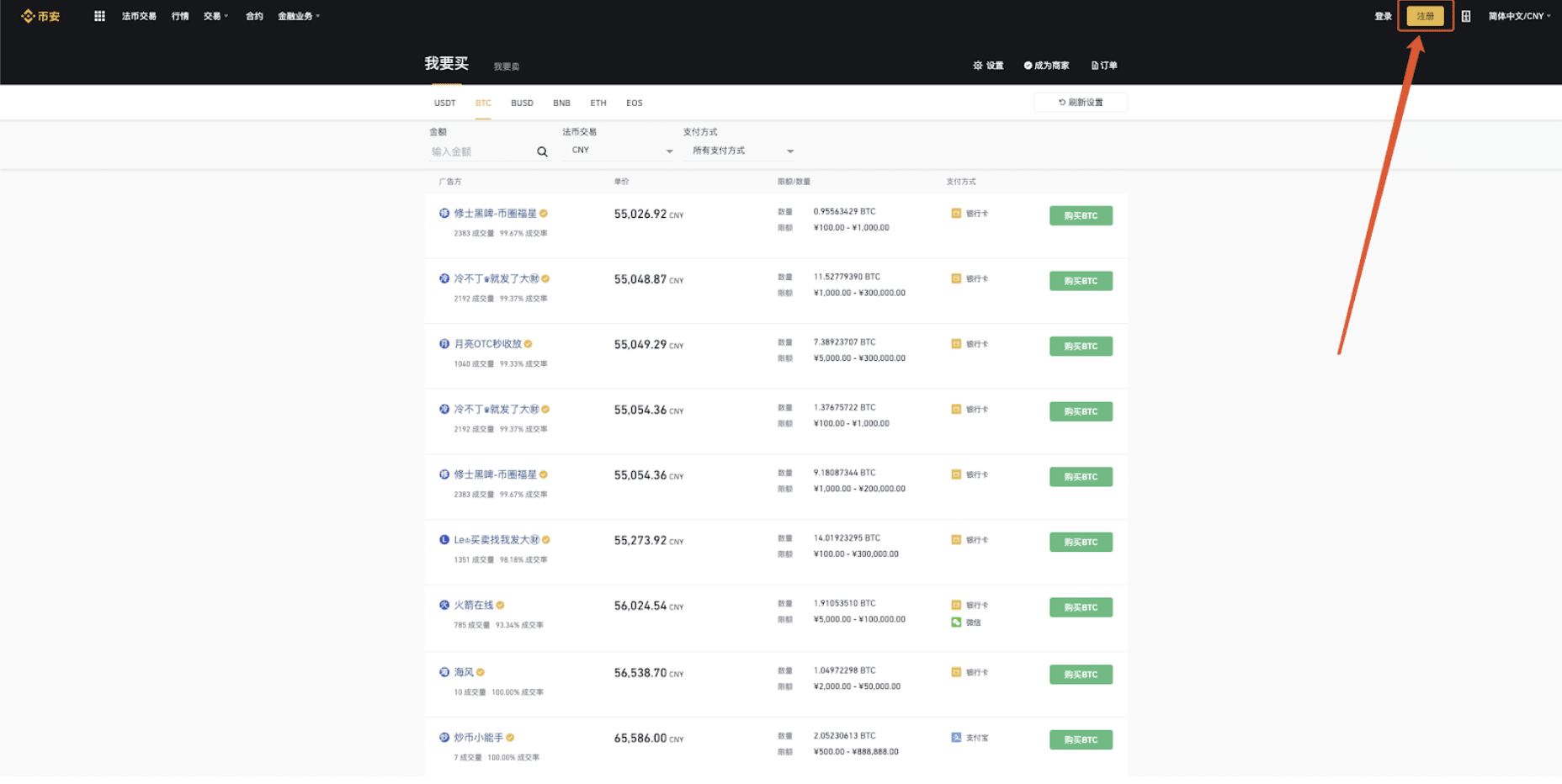Click bank card icon in 月亮OTC秒收放 row
The image size is (1562, 784).
[x=956, y=344]
